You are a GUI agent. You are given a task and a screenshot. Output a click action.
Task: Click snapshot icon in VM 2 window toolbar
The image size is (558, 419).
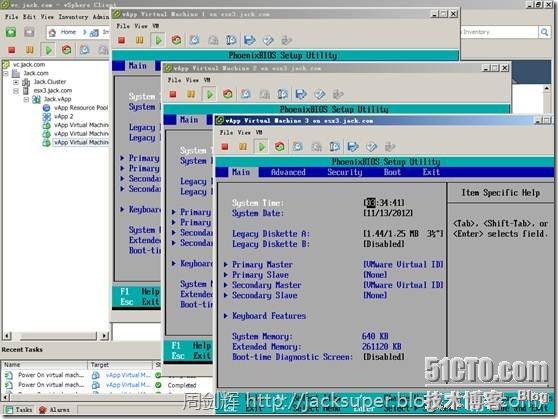[246, 94]
